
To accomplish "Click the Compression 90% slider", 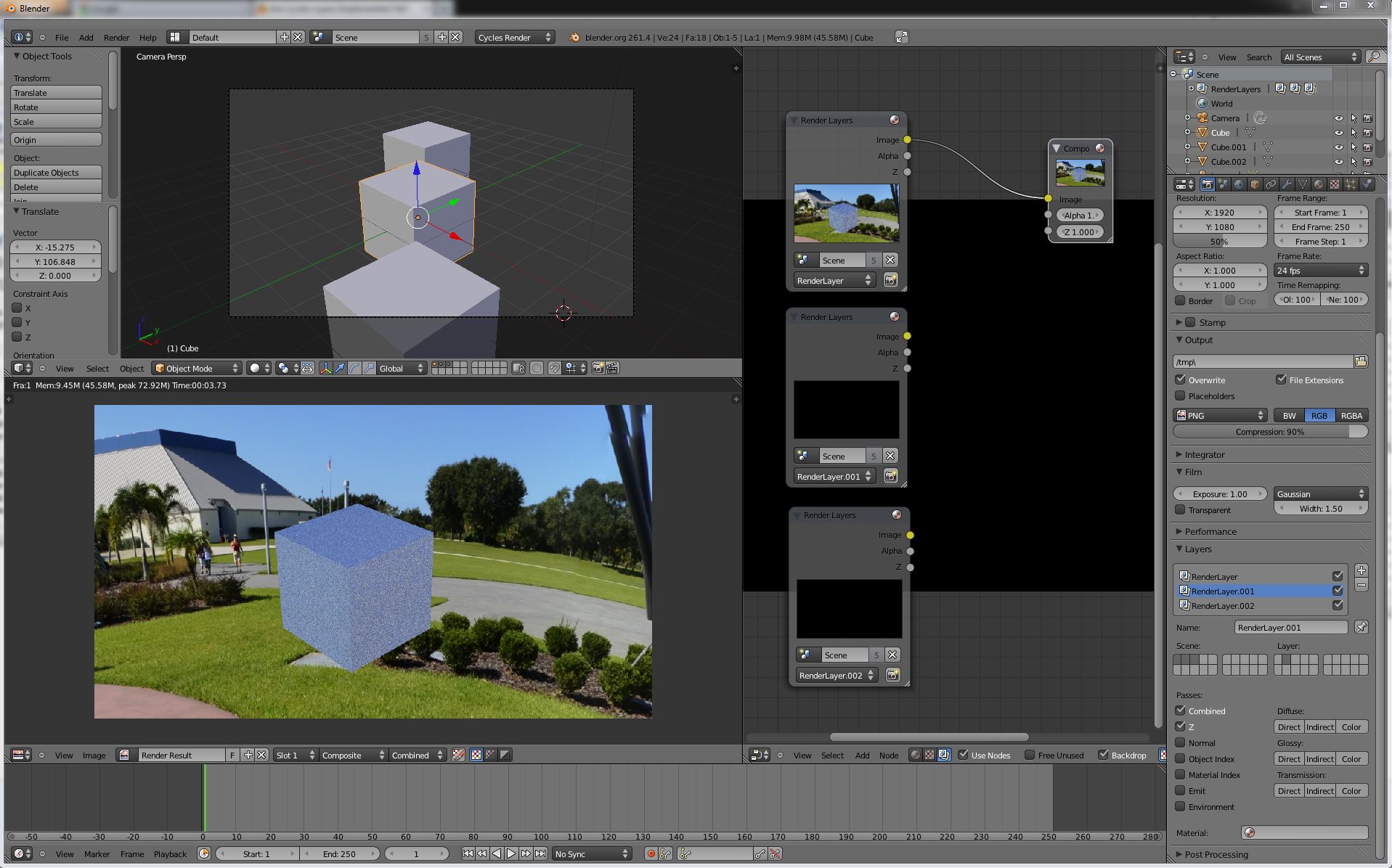I will [1270, 432].
